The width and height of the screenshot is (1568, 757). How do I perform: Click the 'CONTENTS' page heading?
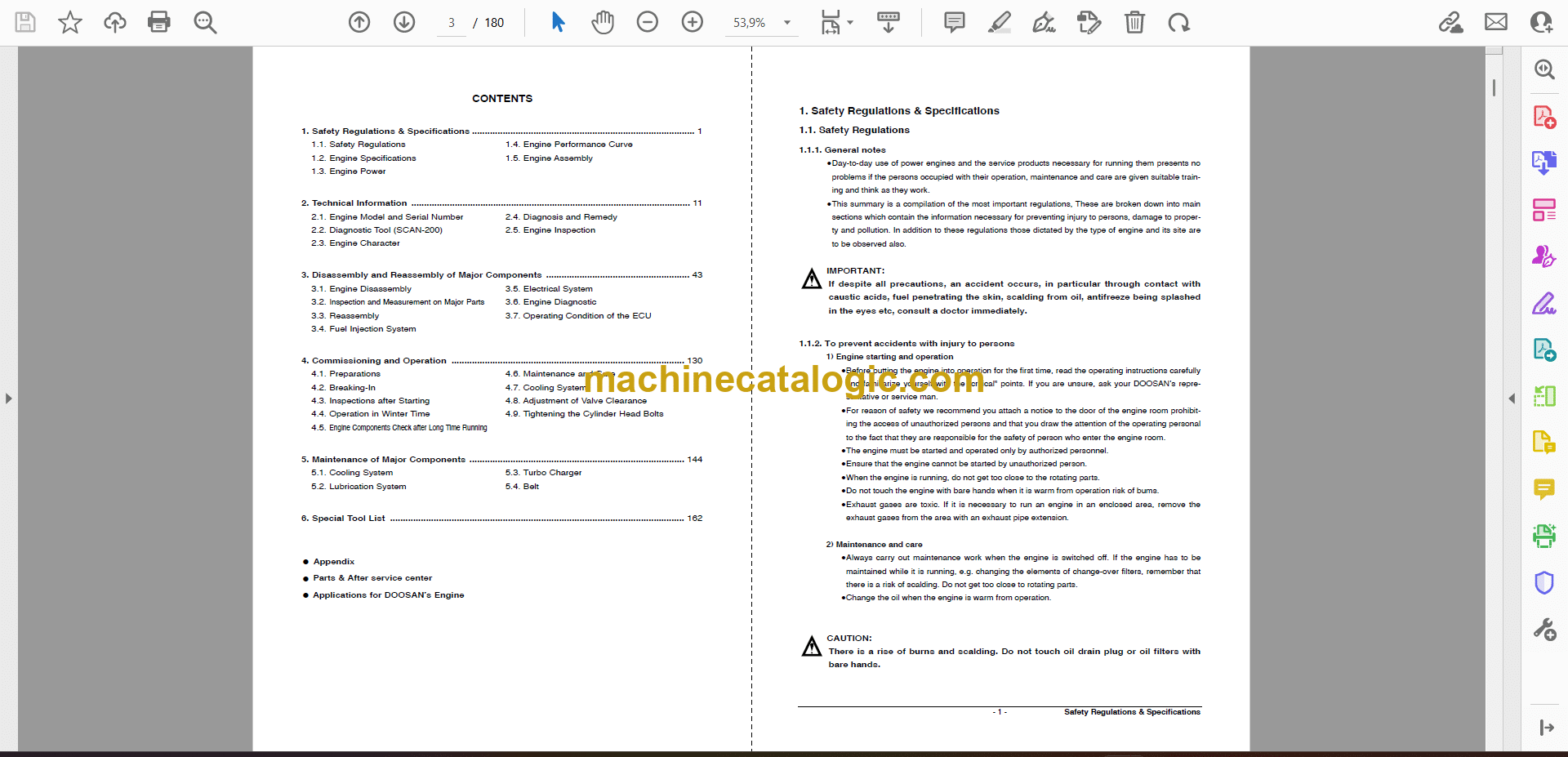coord(502,98)
